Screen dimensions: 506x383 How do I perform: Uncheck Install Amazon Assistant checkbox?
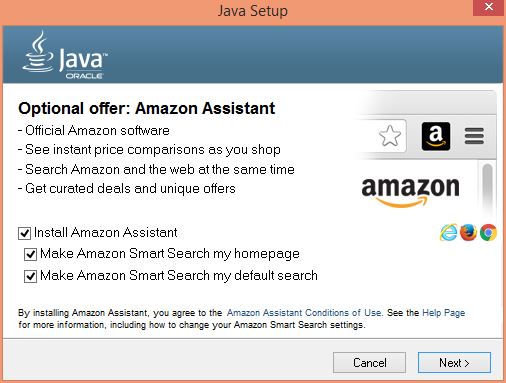pyautogui.click(x=24, y=233)
